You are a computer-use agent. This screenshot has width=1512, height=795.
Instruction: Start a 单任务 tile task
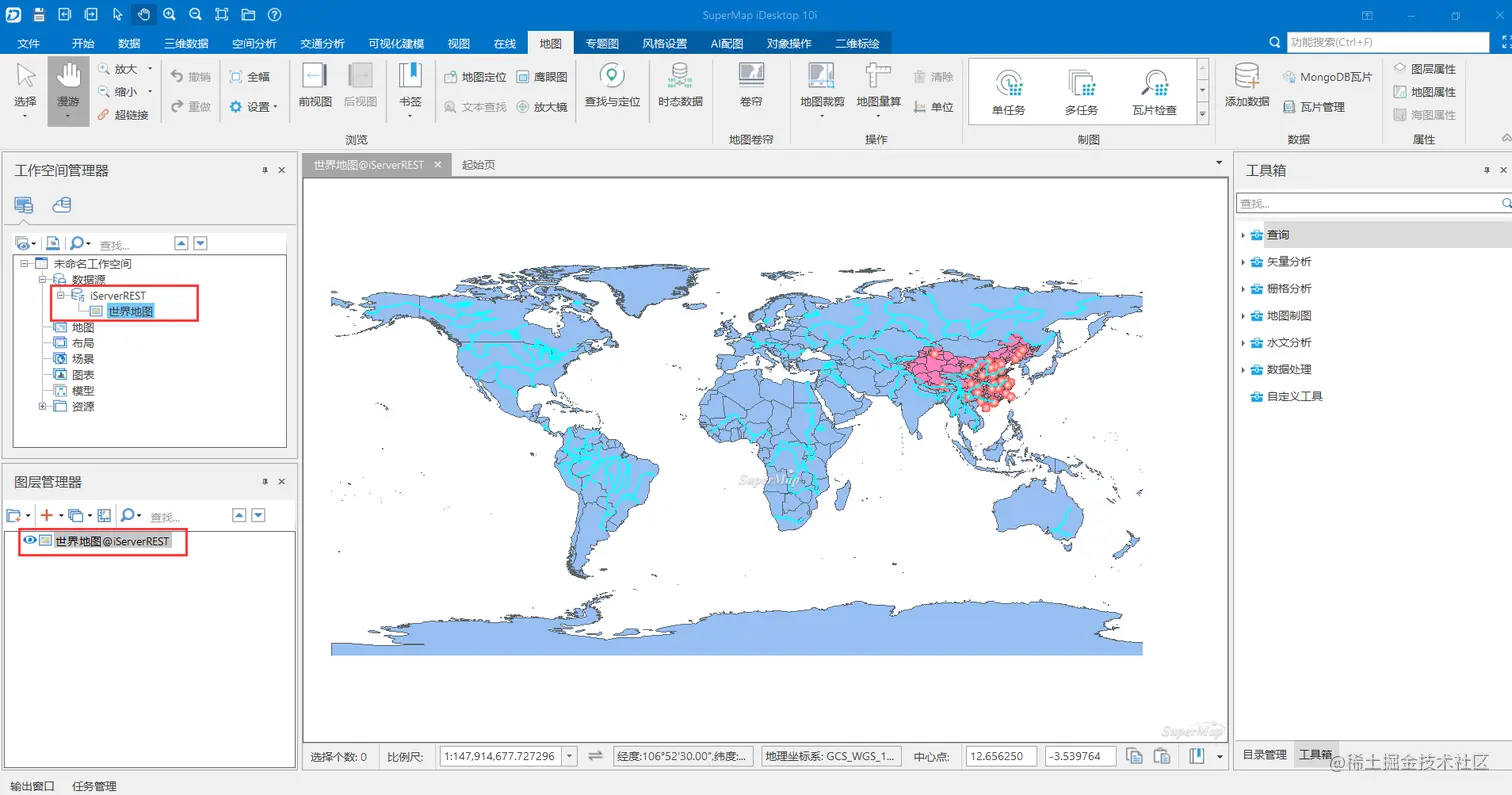[1008, 92]
